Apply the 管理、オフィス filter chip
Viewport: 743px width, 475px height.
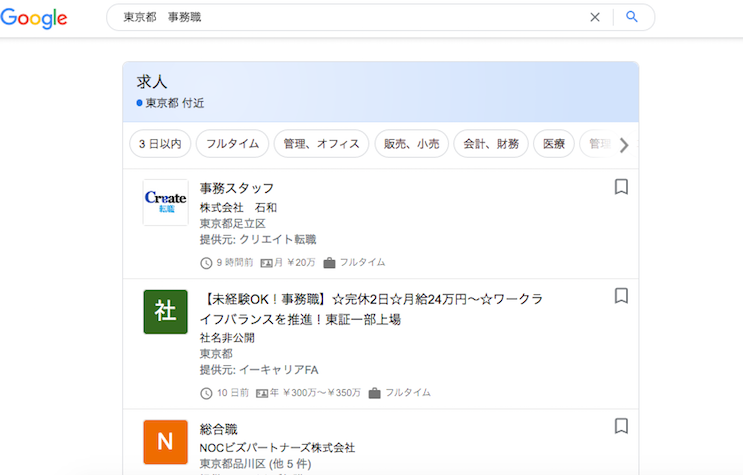[321, 144]
